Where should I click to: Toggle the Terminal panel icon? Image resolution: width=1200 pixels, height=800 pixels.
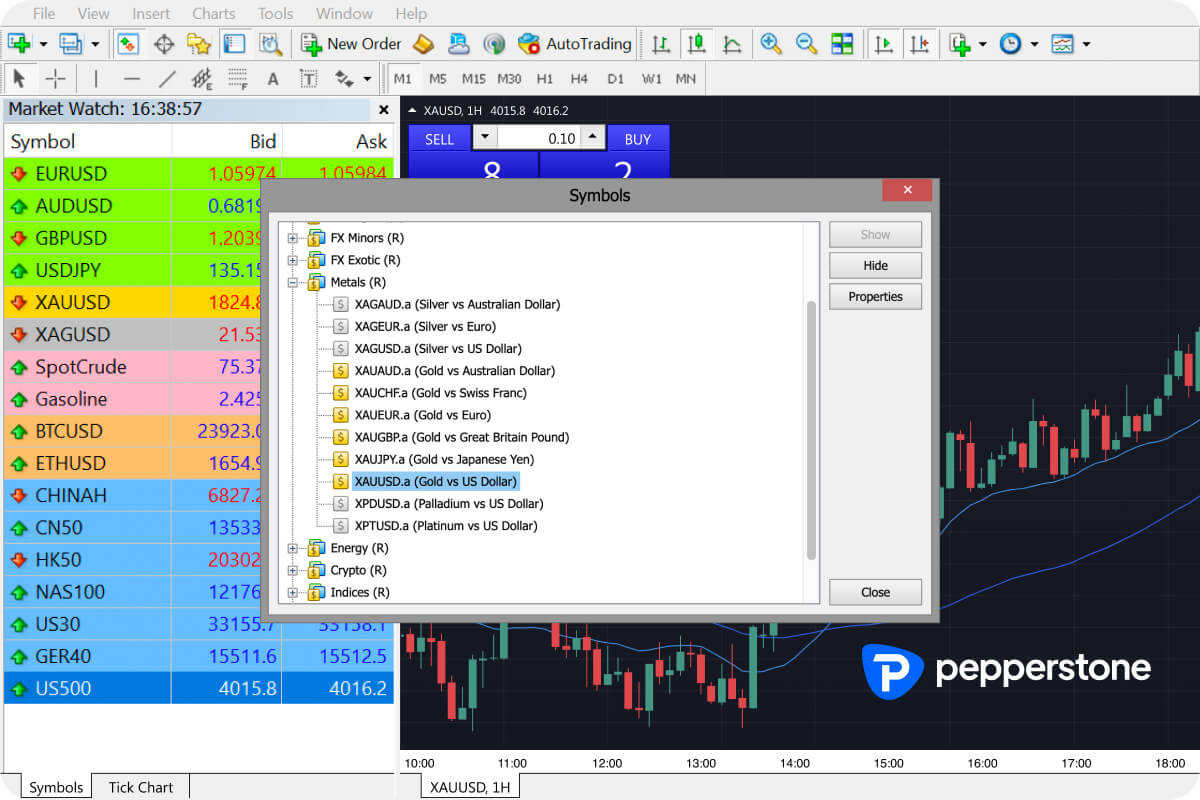(x=234, y=44)
